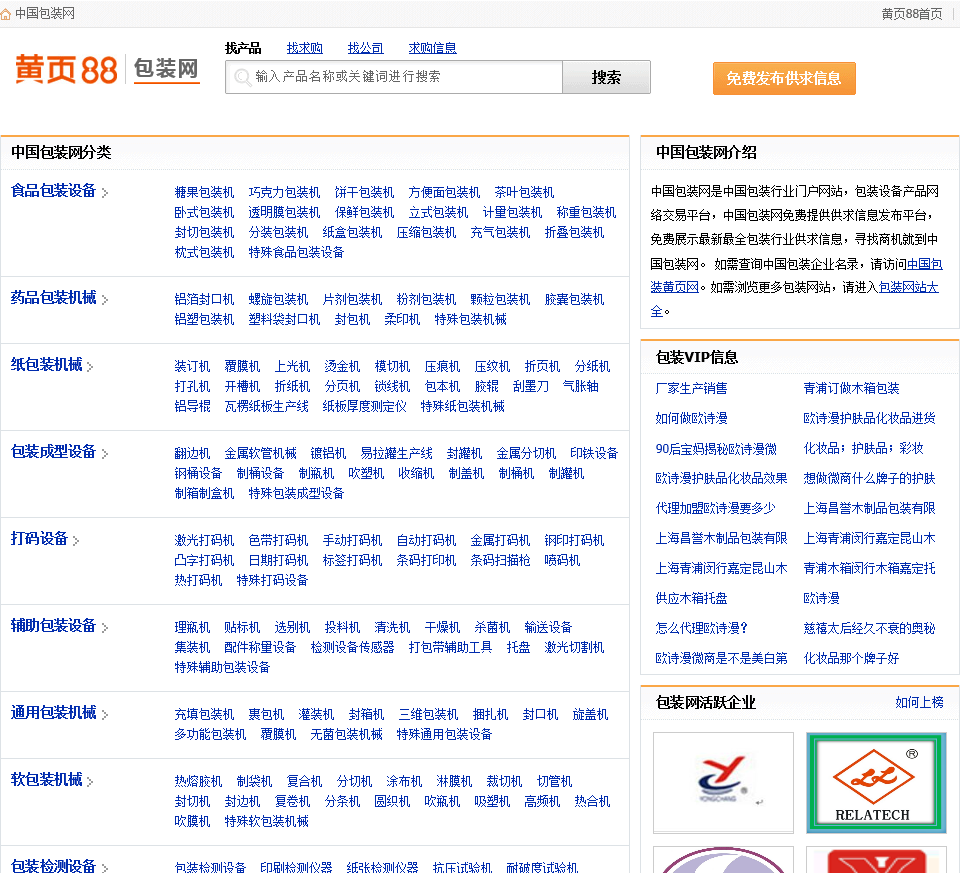Open the 食品包装设备 category heading

point(53,191)
